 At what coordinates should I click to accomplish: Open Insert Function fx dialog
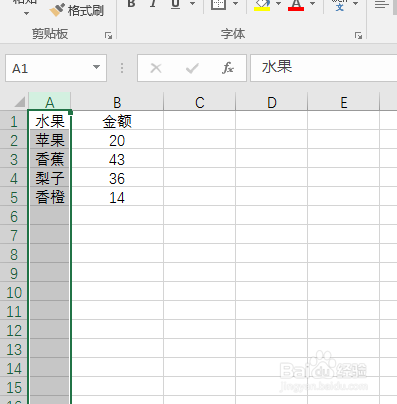point(228,68)
